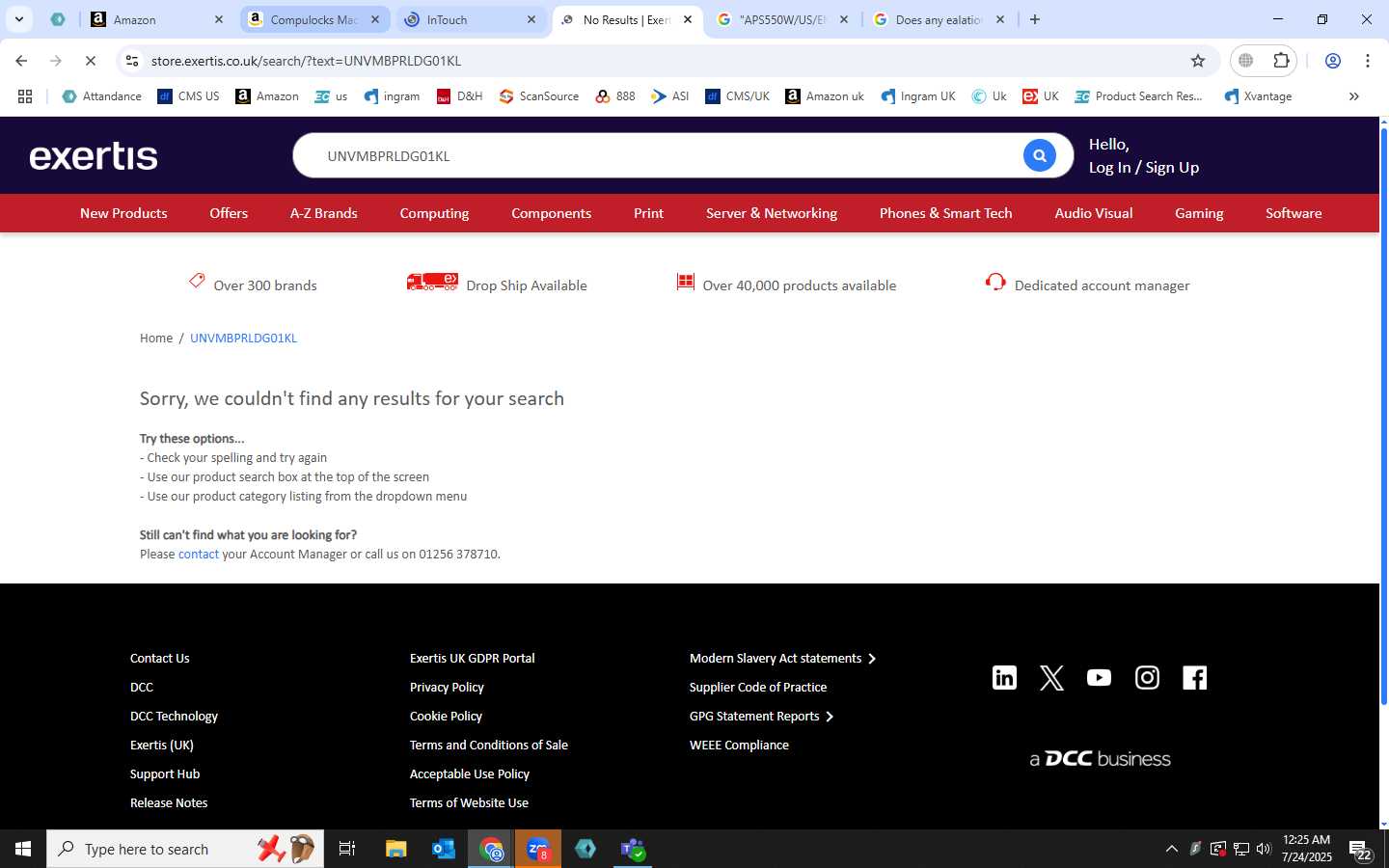Open tab search dropdown arrow
Screen dimensions: 1389x868
[x=18, y=19]
